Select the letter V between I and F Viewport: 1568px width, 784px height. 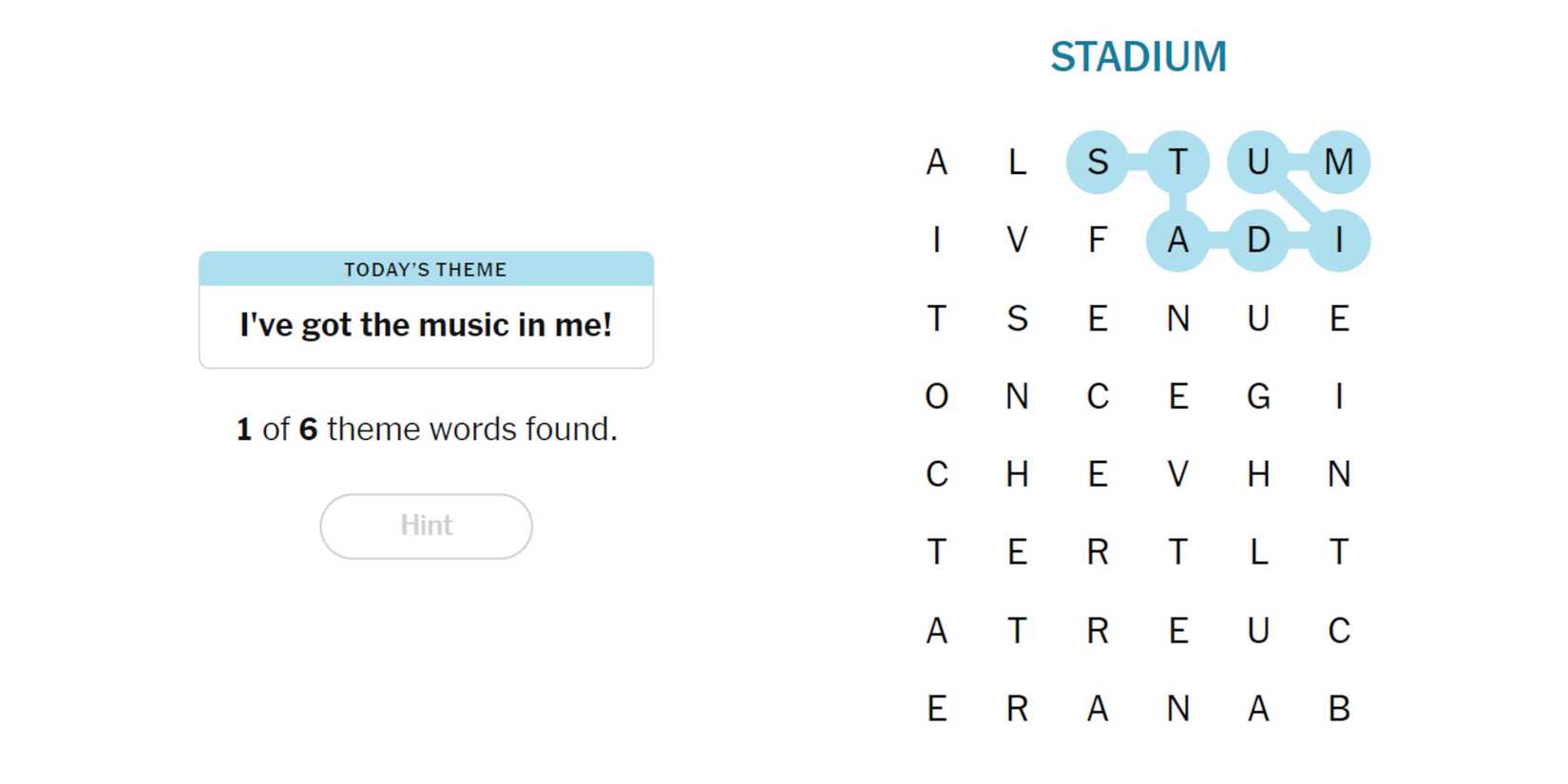[1017, 239]
